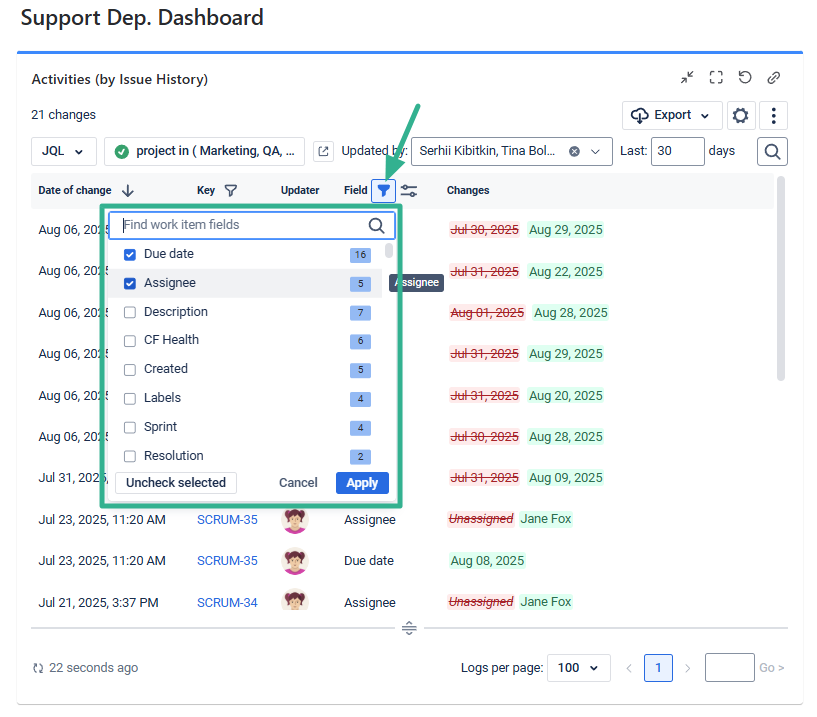Click the collapse gadget arrows icon
Viewport: 817px width, 717px height.
coord(687,78)
